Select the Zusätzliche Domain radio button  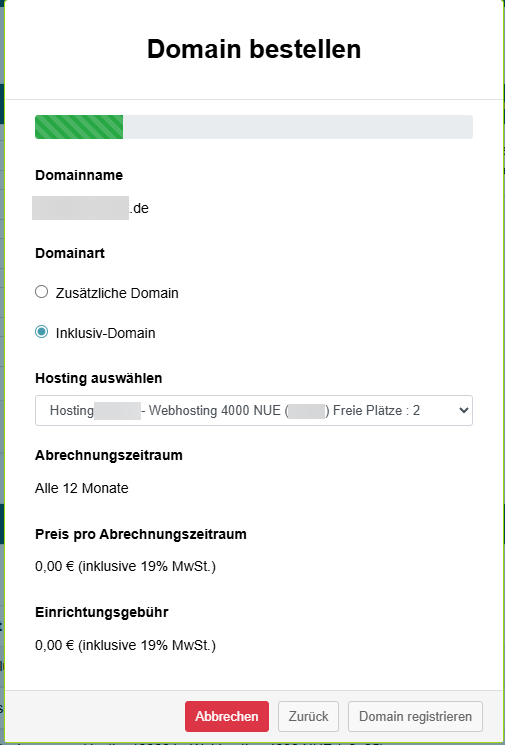point(42,292)
